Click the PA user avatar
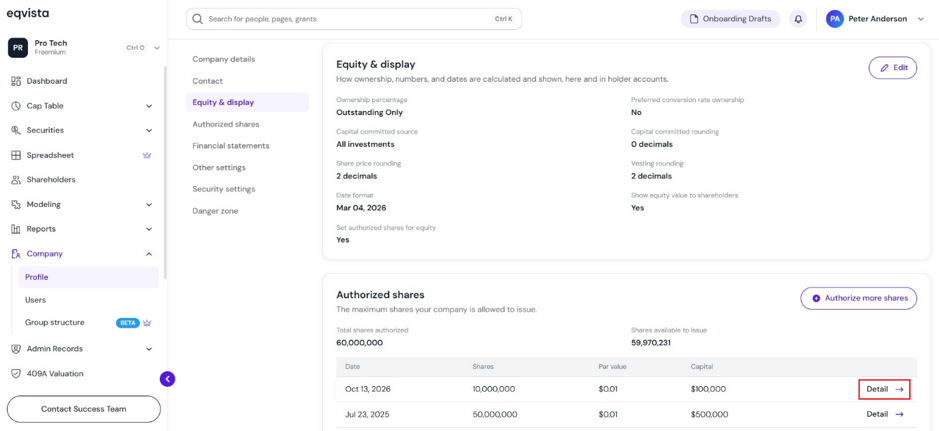Image resolution: width=939 pixels, height=431 pixels. (x=835, y=19)
